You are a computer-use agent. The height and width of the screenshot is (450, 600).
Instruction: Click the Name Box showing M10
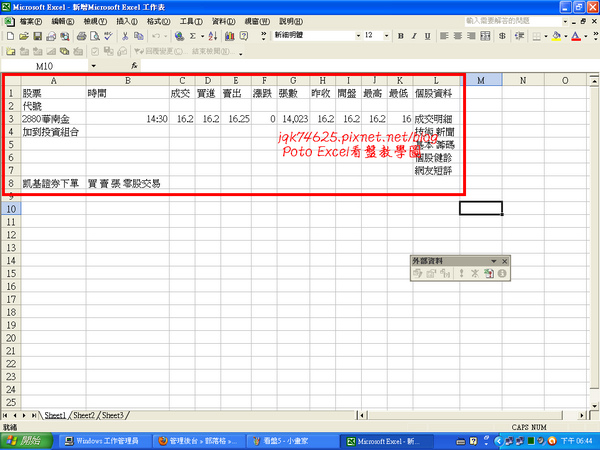44,66
